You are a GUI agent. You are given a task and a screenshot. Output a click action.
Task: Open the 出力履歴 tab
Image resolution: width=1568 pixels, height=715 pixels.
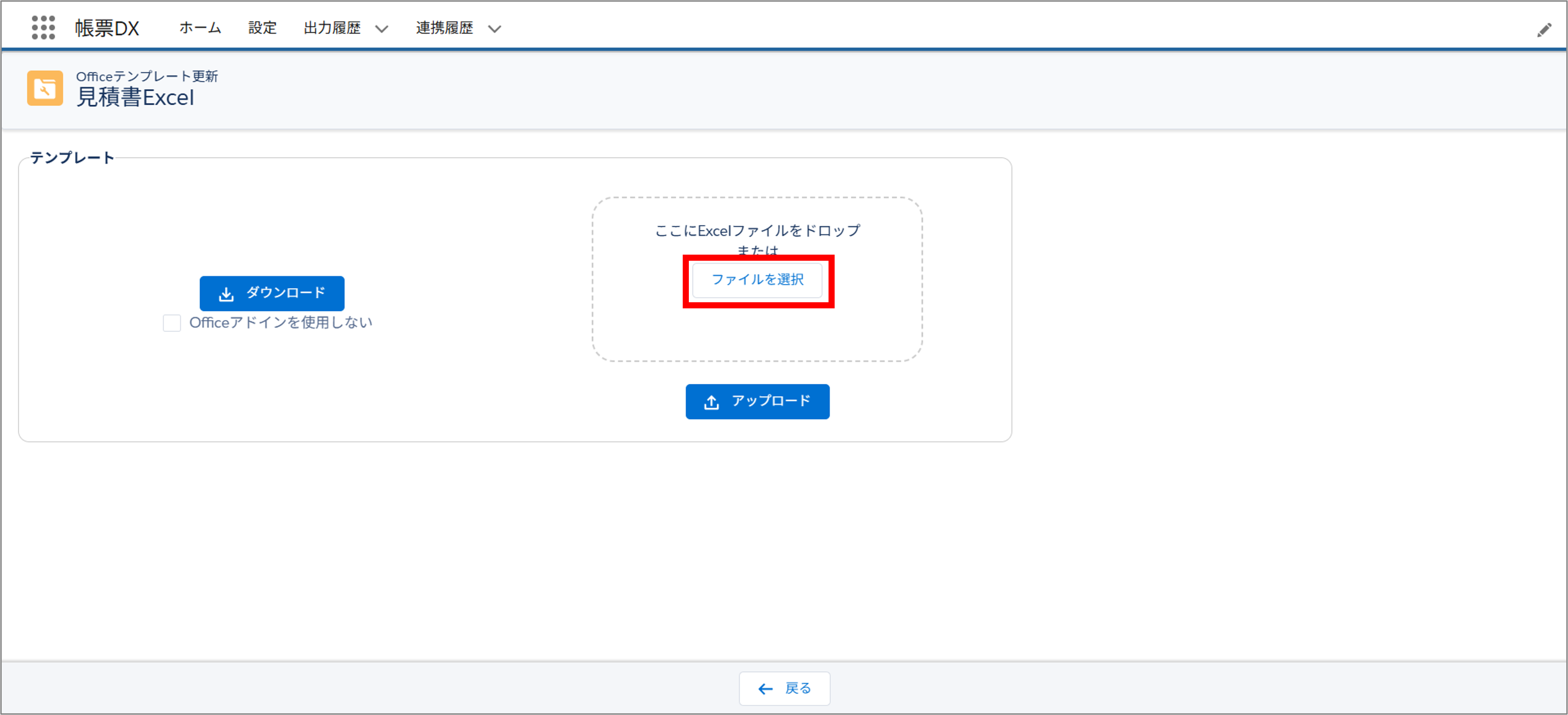click(332, 28)
